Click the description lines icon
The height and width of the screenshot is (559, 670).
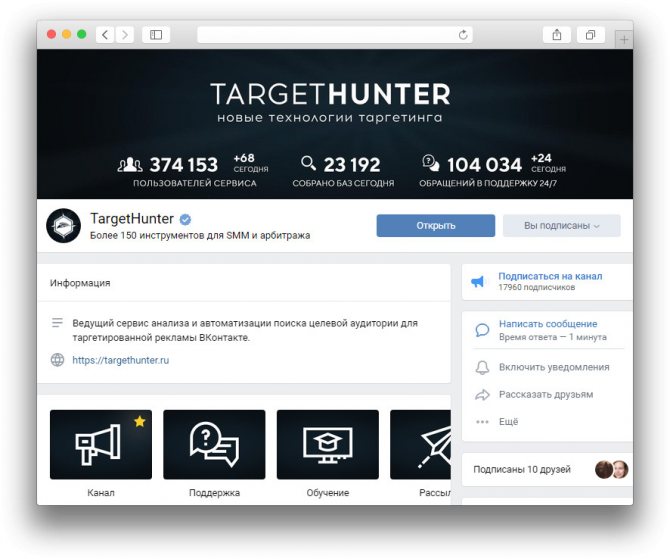click(x=57, y=323)
